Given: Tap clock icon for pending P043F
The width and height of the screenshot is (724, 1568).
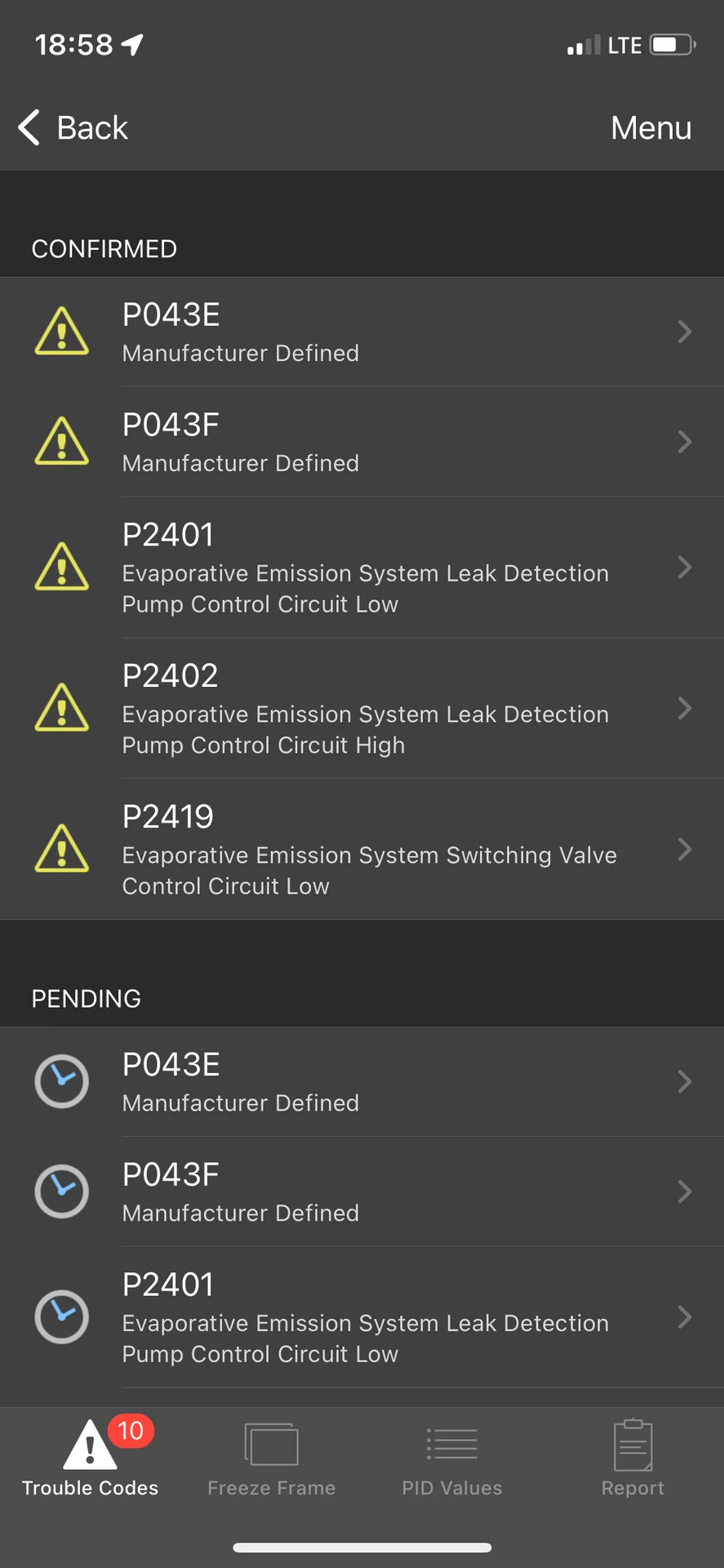Looking at the screenshot, I should (62, 1192).
